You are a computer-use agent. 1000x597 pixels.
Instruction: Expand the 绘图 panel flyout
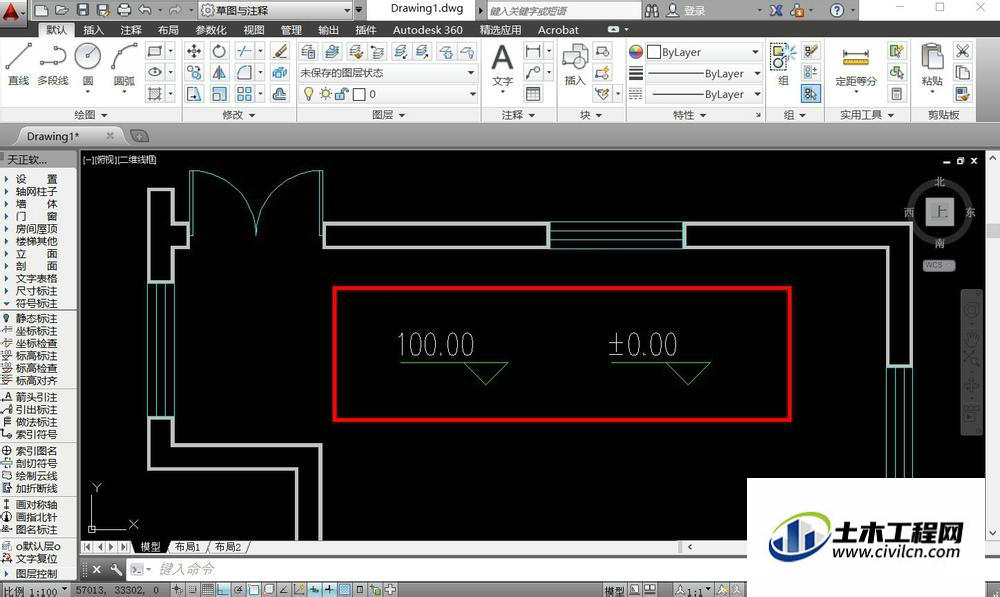(91, 115)
